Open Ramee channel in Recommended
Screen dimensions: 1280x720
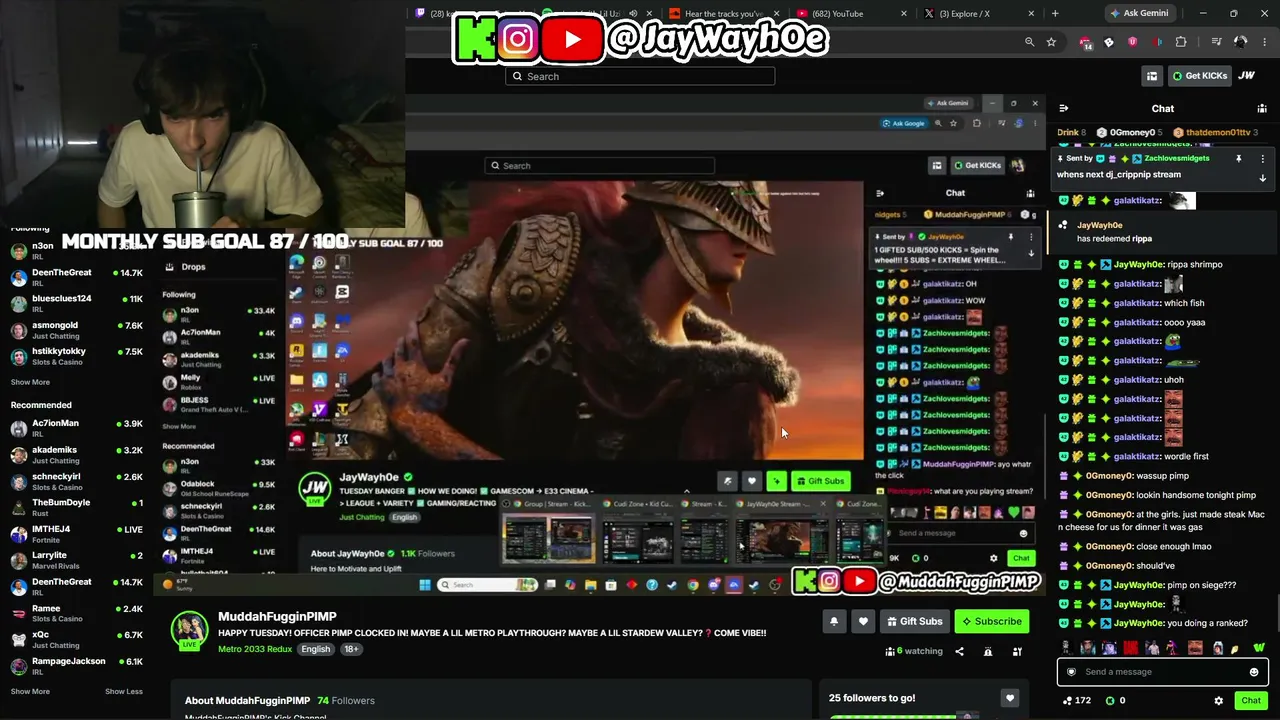click(x=76, y=613)
